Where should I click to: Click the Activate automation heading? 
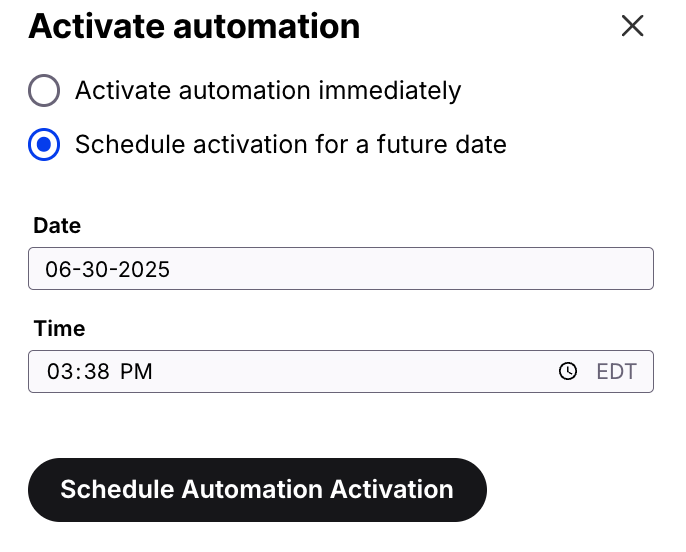tap(194, 26)
